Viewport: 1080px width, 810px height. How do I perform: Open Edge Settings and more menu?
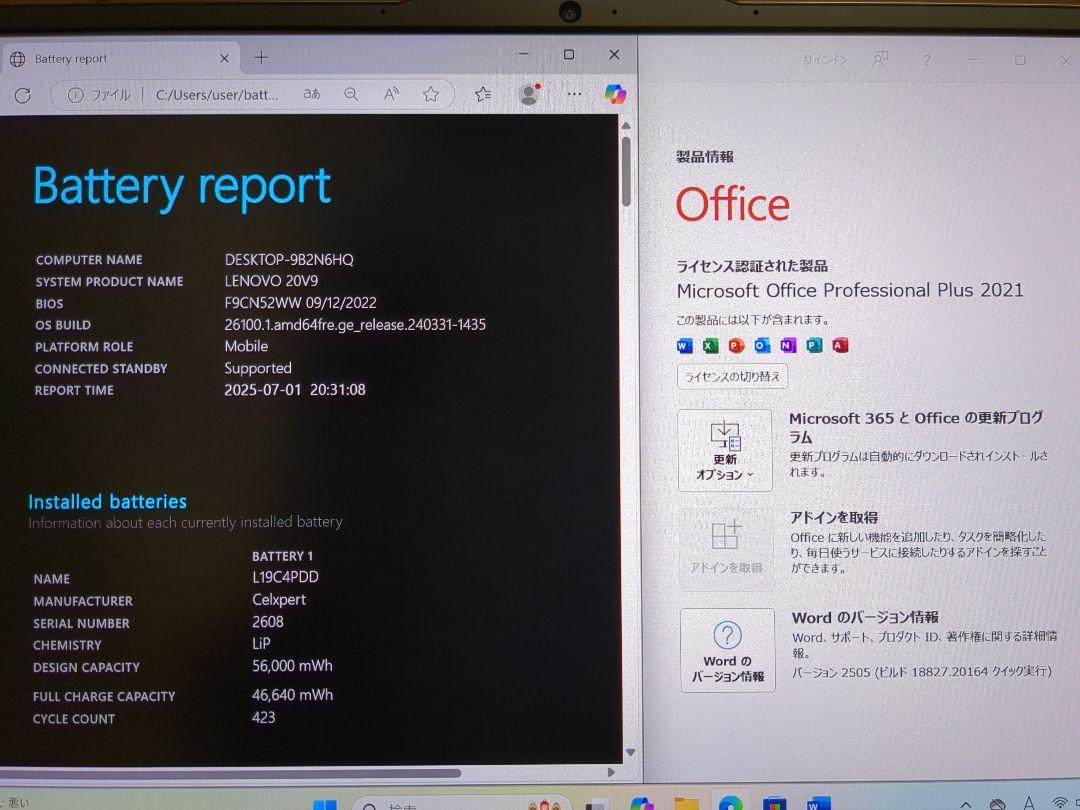coord(574,94)
